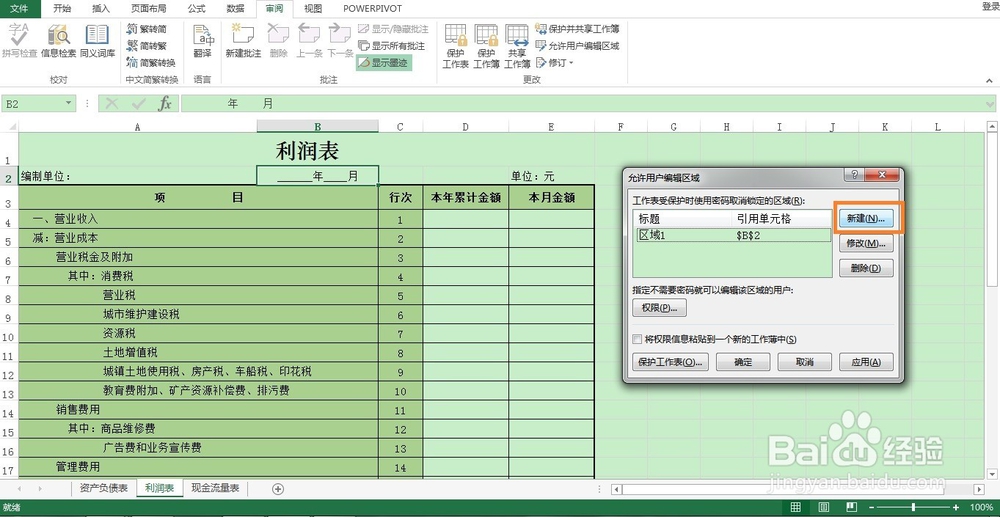Click 保护并共享工作簿
Viewport: 1000px width, 517px height.
[x=577, y=29]
